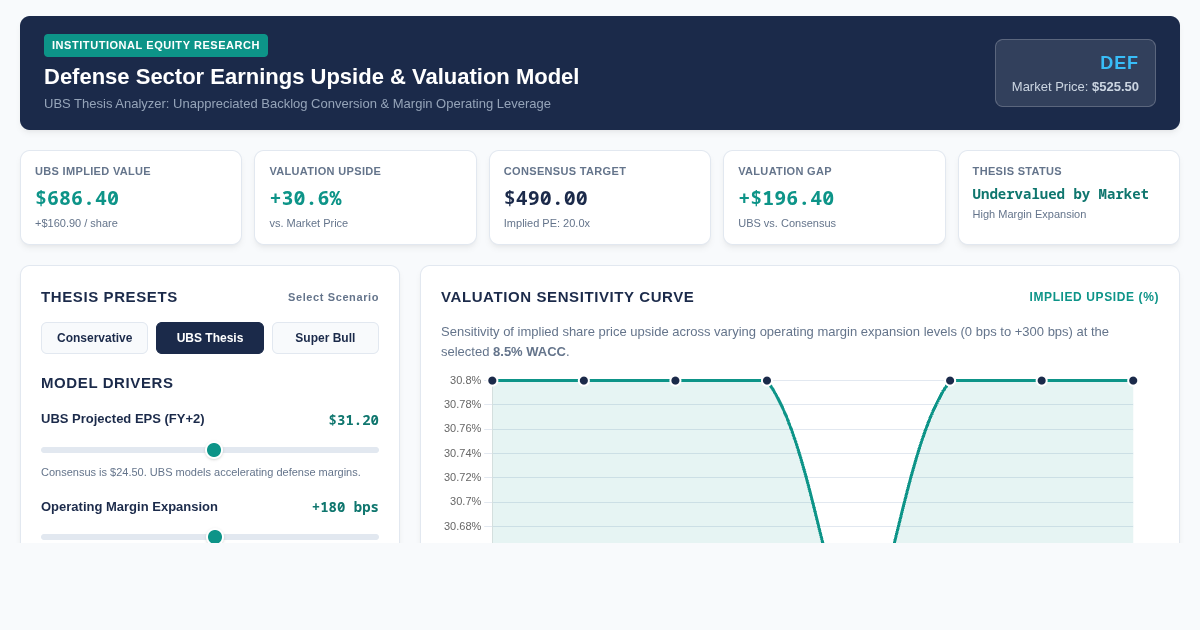Adjust the Operating Margin Expansion slider handle
The height and width of the screenshot is (630, 1200).
click(215, 537)
